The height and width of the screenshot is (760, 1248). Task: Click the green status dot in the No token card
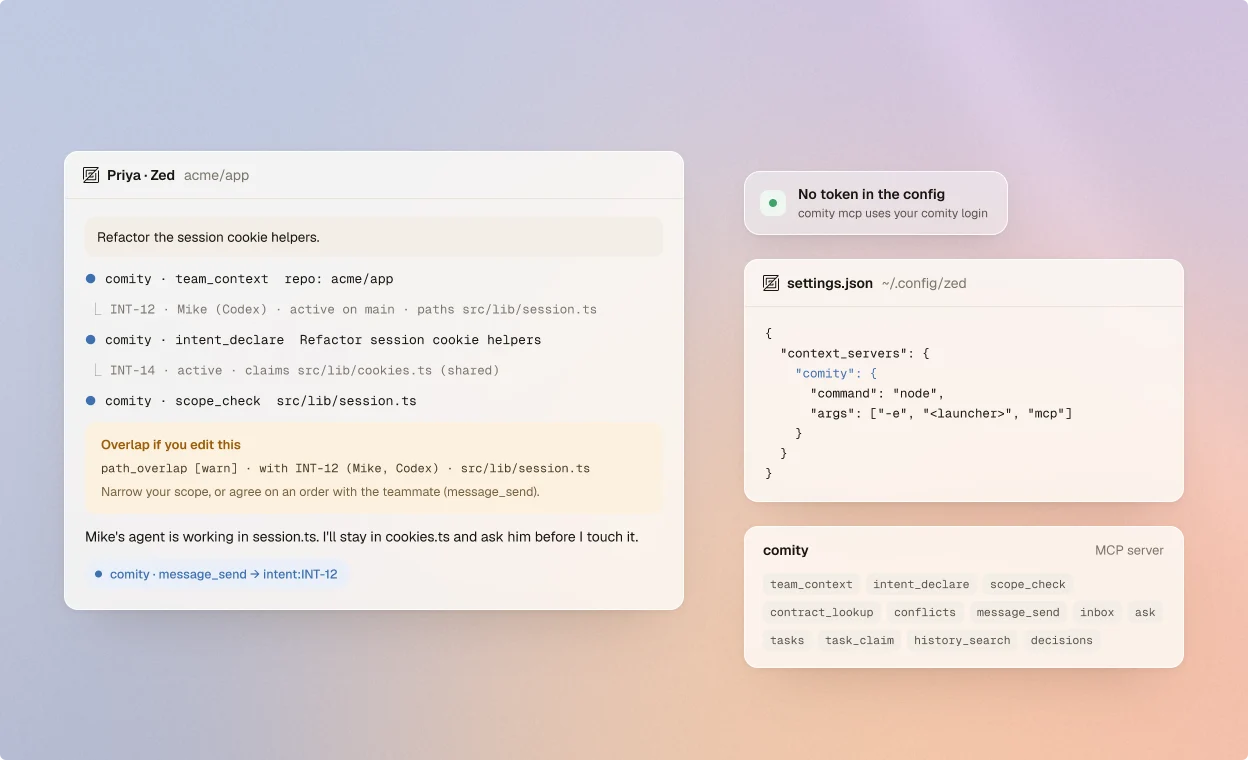(x=773, y=203)
